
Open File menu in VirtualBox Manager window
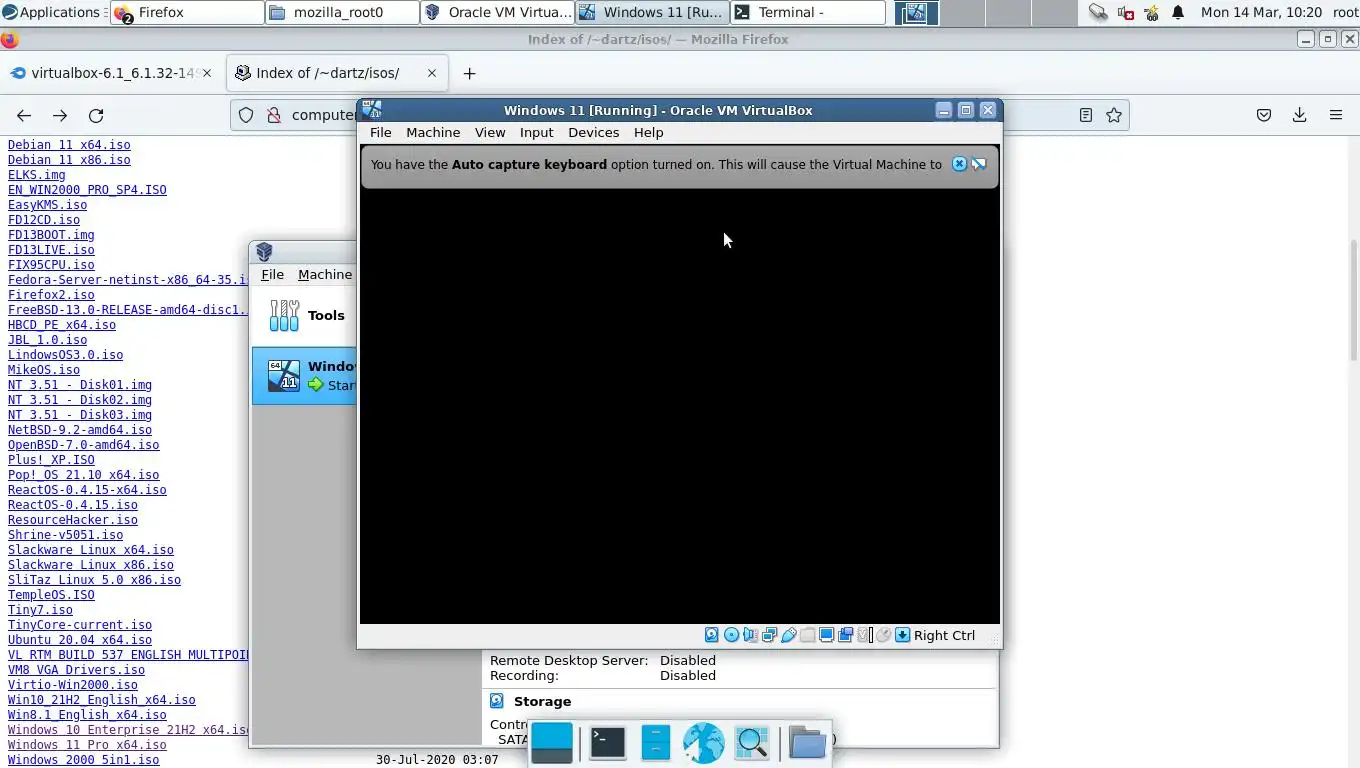pos(272,274)
